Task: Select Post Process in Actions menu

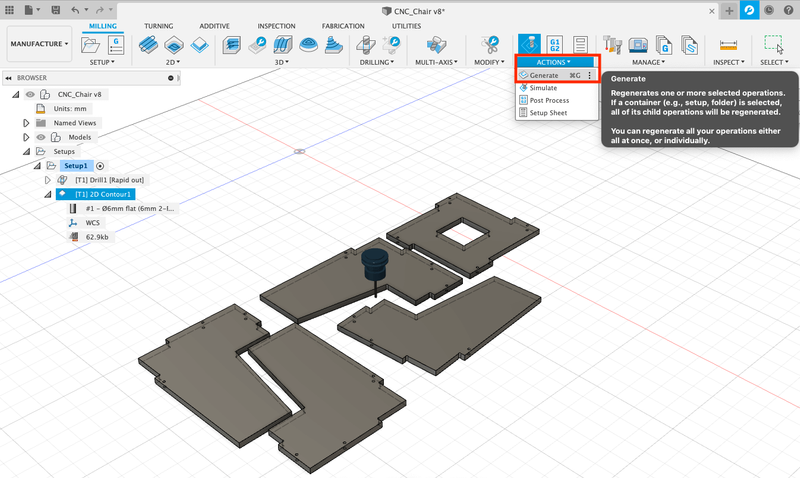Action: click(549, 101)
